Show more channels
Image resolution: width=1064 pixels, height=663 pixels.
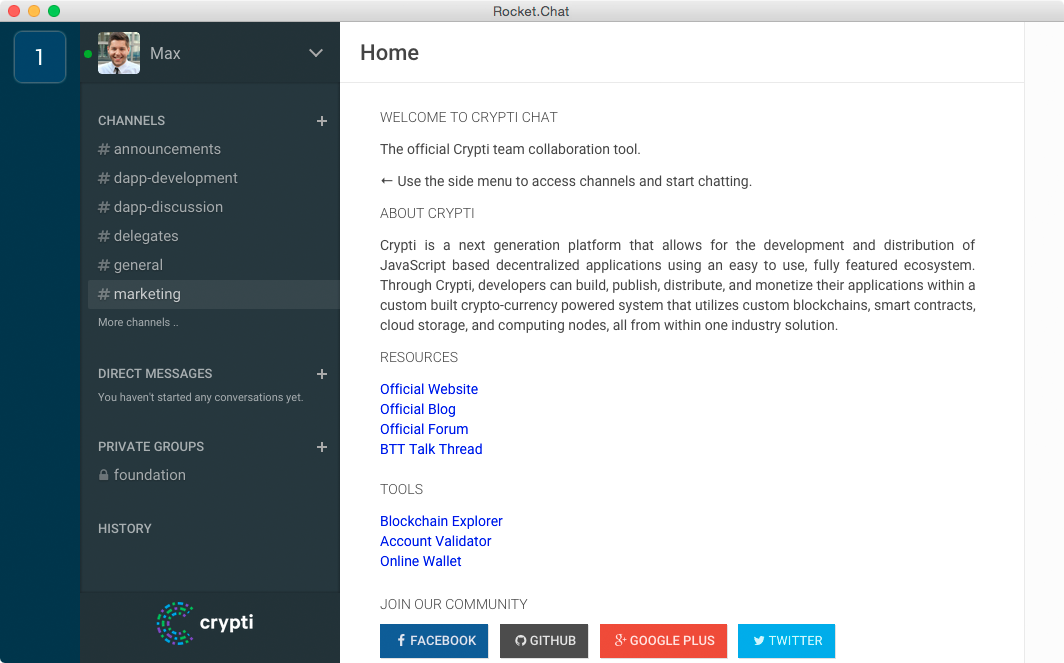tap(138, 322)
